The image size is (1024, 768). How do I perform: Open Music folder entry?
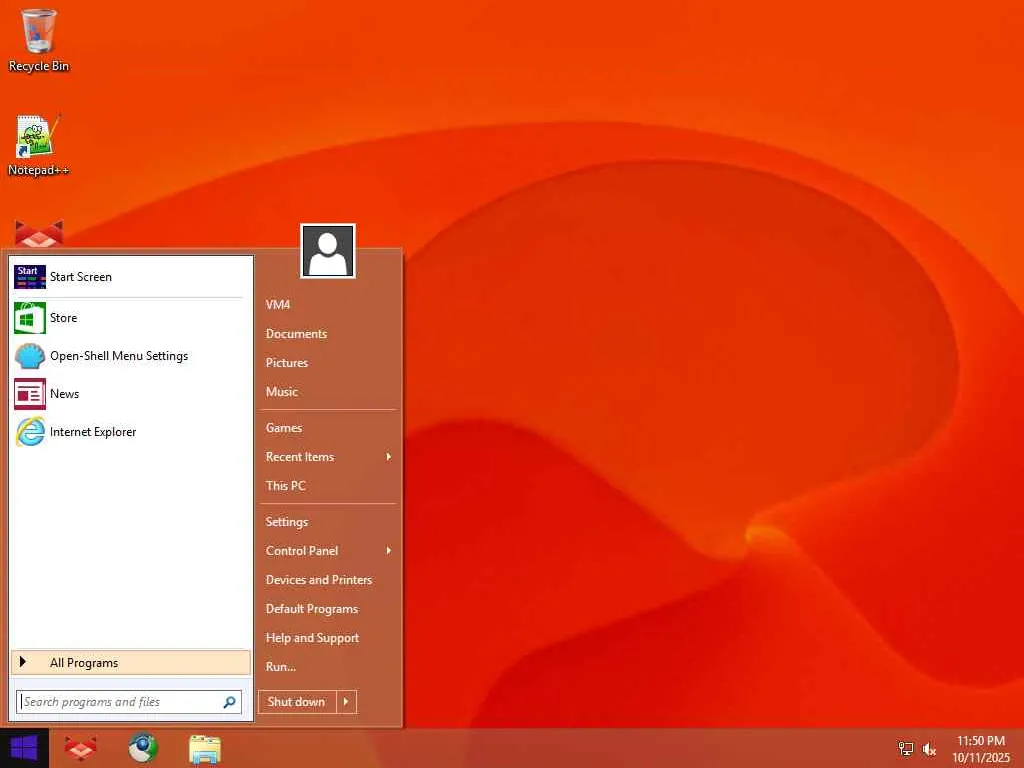(281, 392)
